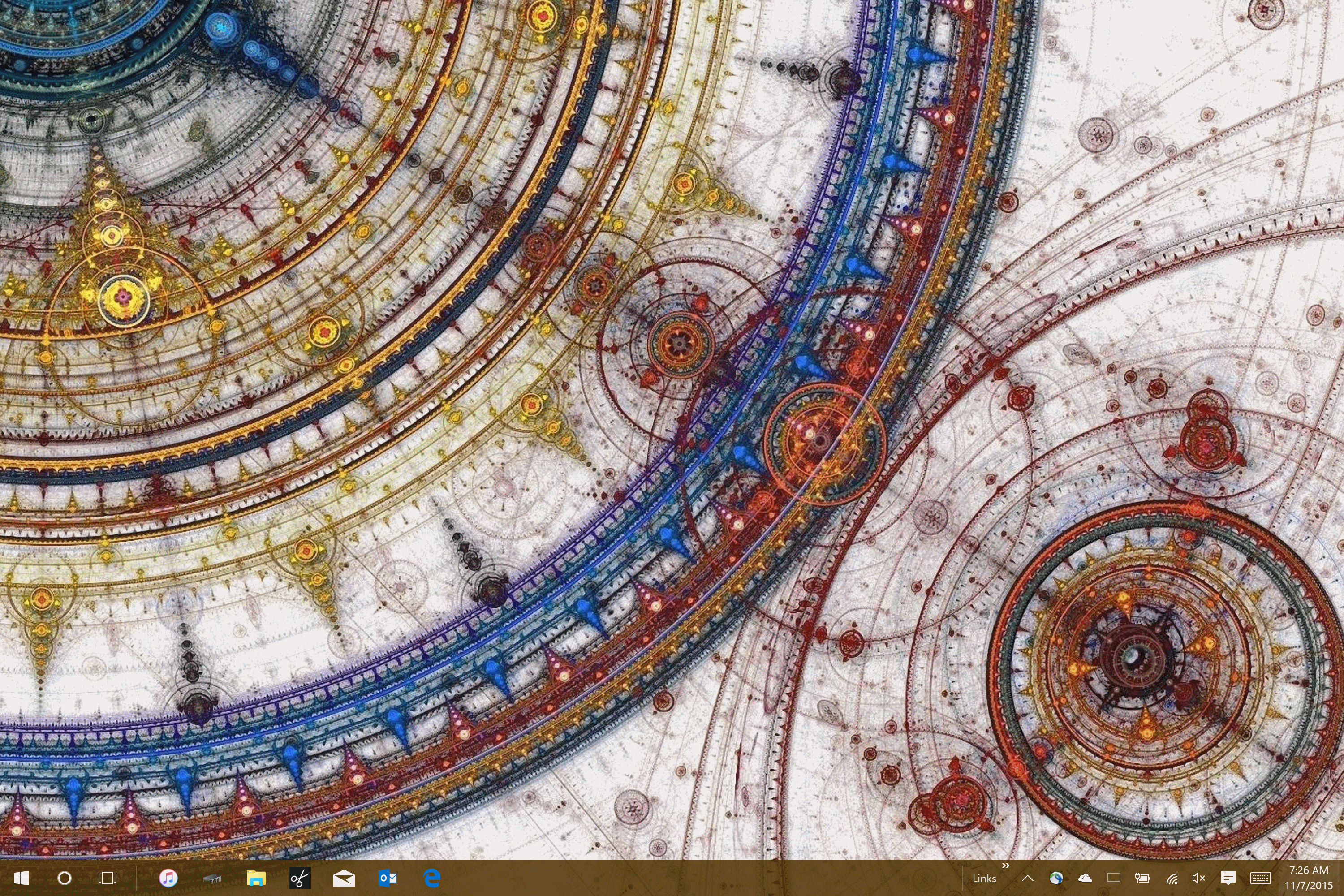
Task: Open the Action Center notifications
Action: pyautogui.click(x=1228, y=878)
